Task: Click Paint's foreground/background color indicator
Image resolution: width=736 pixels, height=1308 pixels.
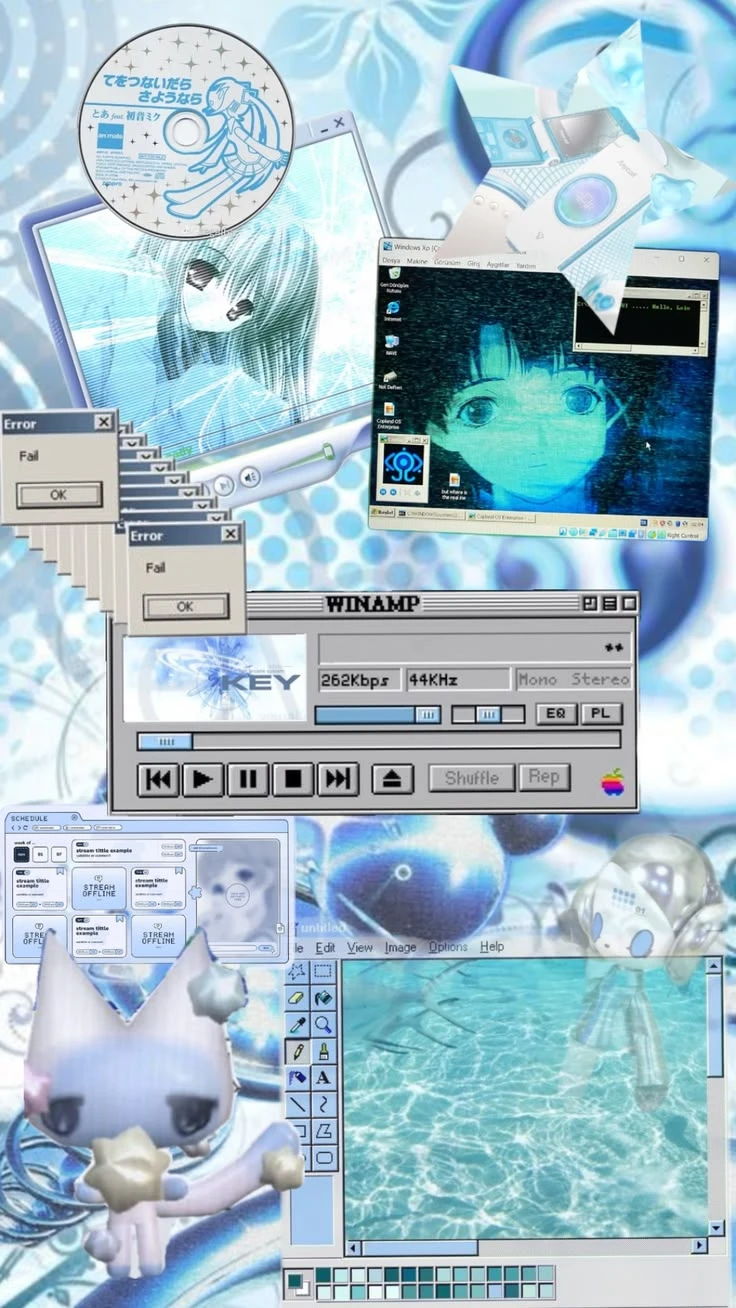Action: point(297,1282)
